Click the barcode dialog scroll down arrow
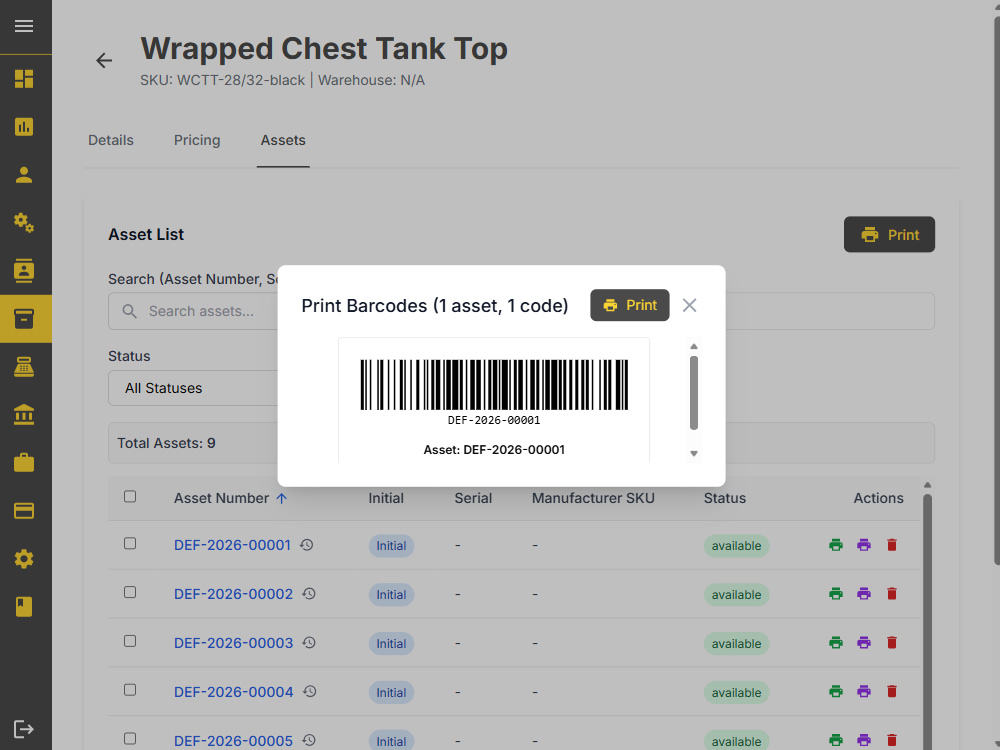Screen dimensions: 1000x750 tap(694, 453)
